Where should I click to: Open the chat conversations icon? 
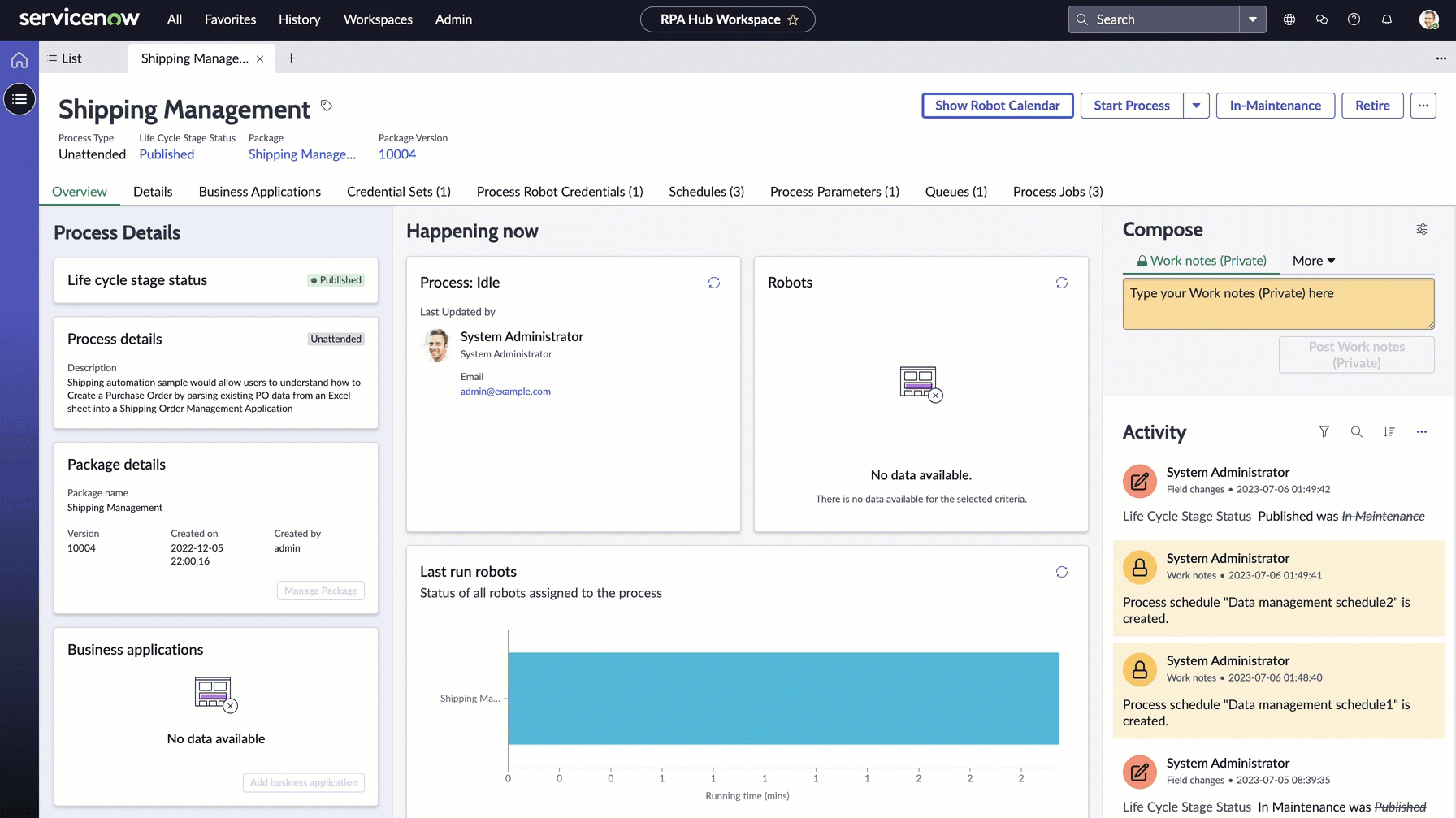1322,19
